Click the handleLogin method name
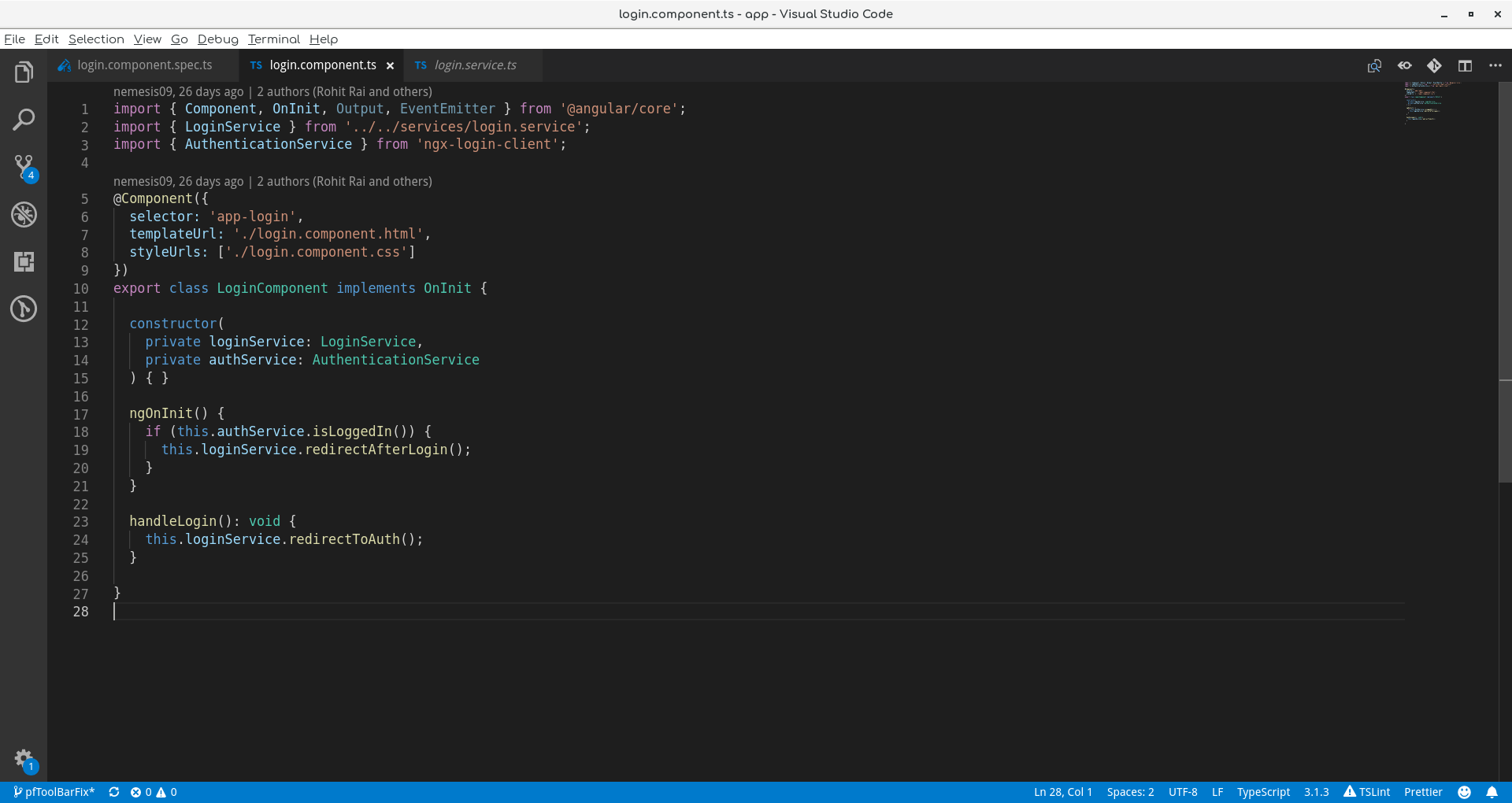This screenshot has height=803, width=1512. coord(172,521)
